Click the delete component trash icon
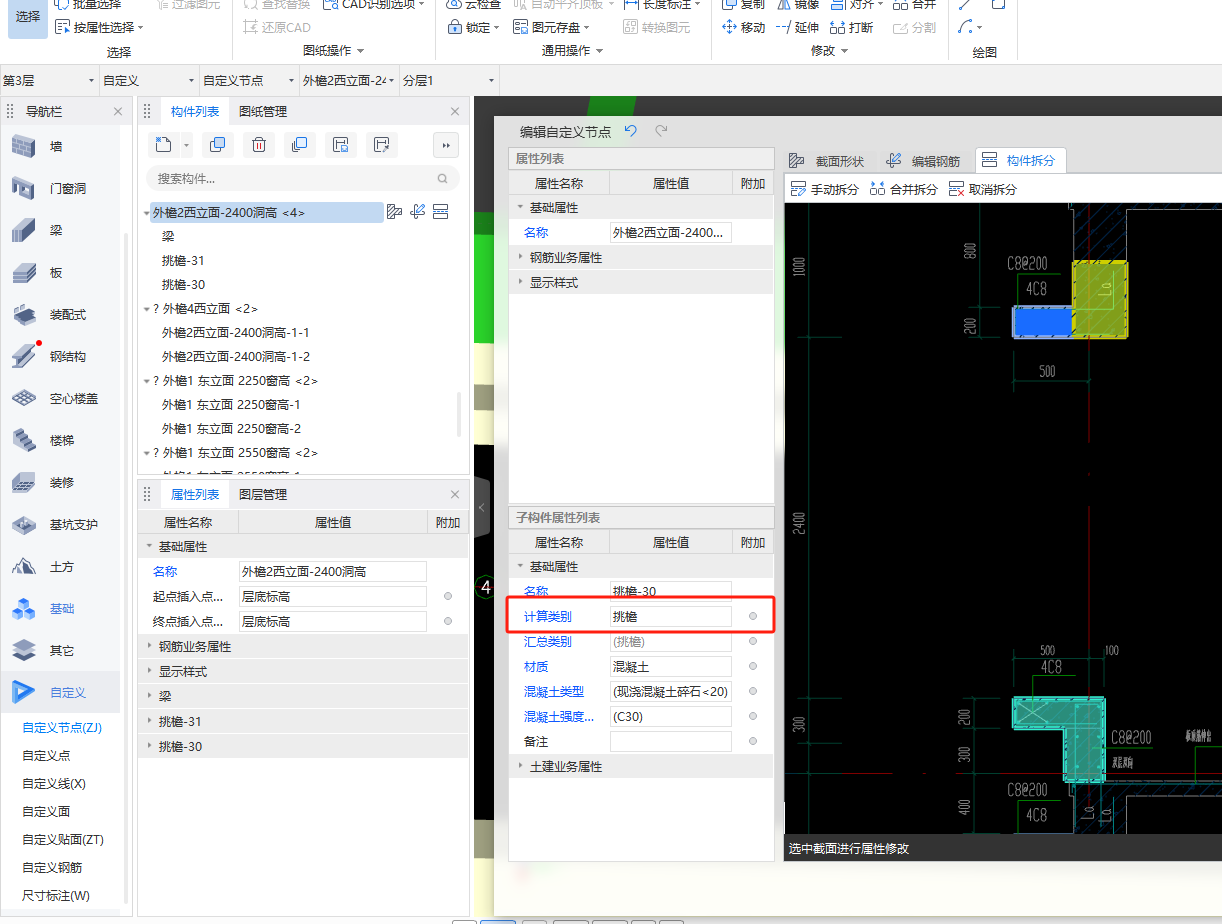Image resolution: width=1222 pixels, height=924 pixels. click(x=258, y=145)
